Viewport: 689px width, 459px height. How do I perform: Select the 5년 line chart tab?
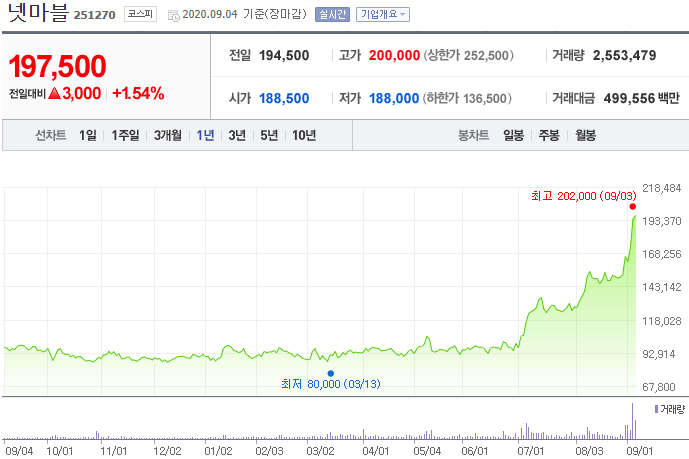pos(269,135)
